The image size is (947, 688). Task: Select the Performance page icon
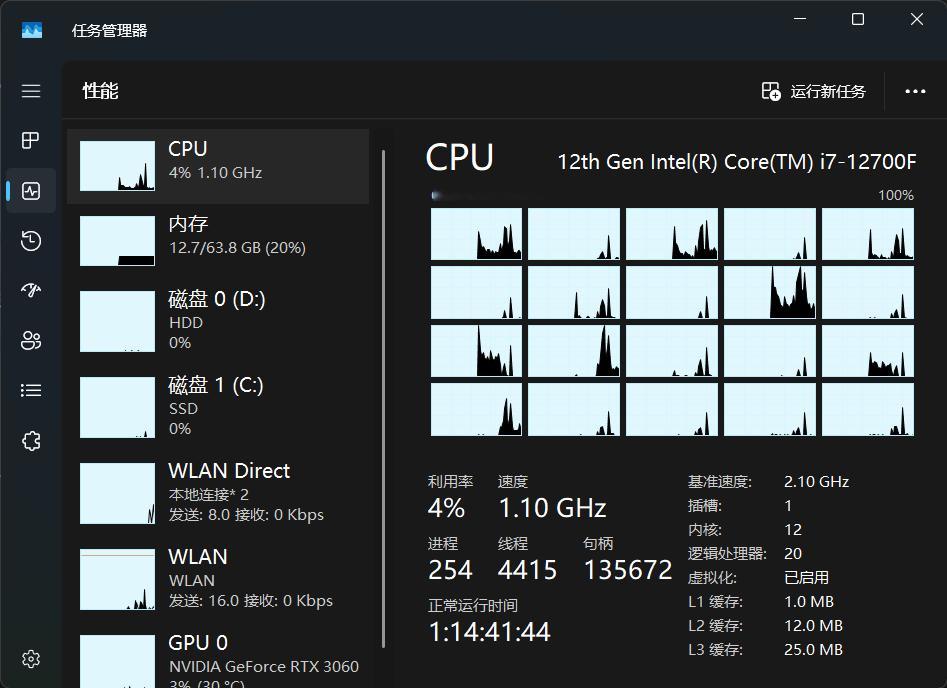31,191
